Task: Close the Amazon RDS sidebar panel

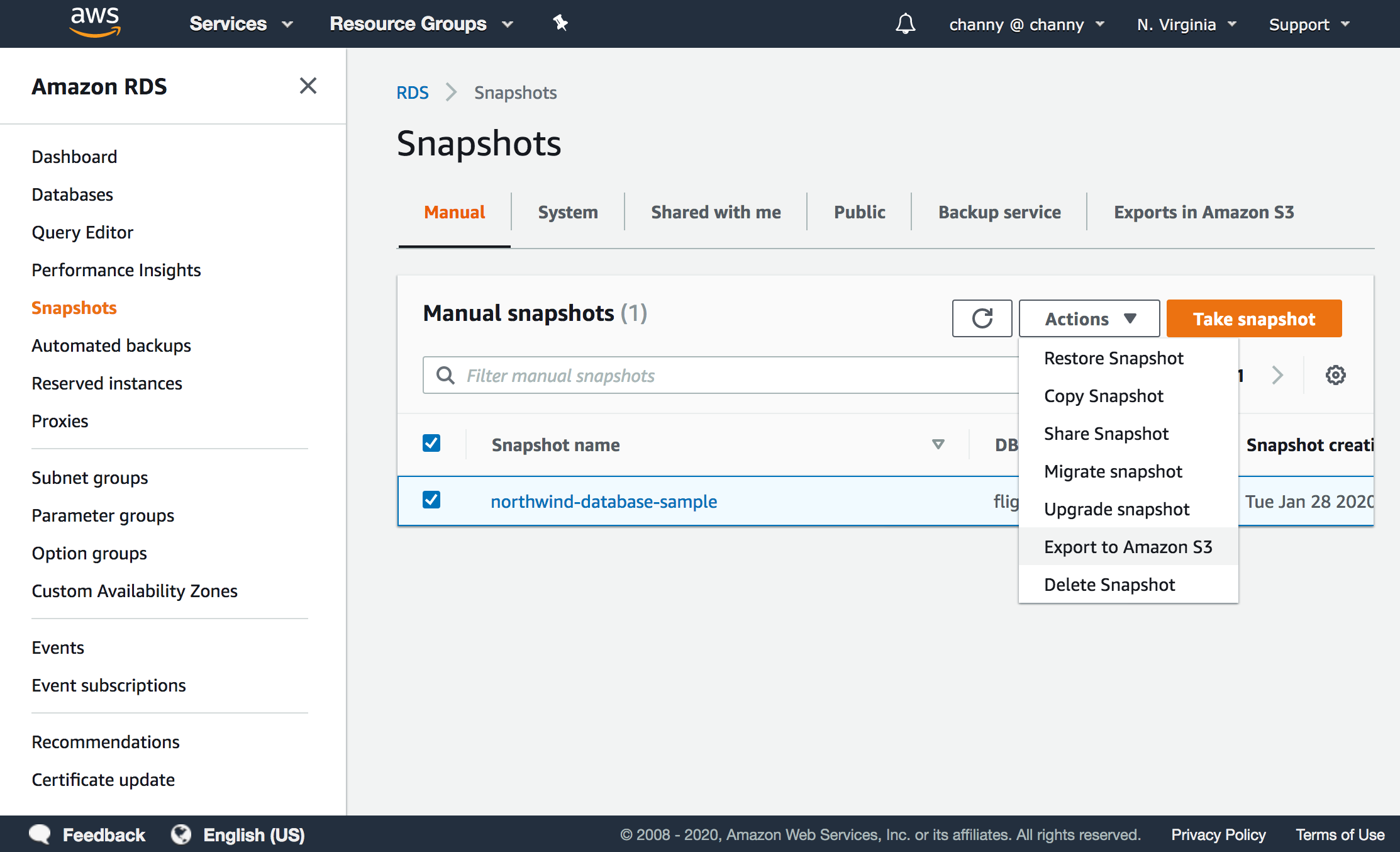Action: (x=308, y=86)
